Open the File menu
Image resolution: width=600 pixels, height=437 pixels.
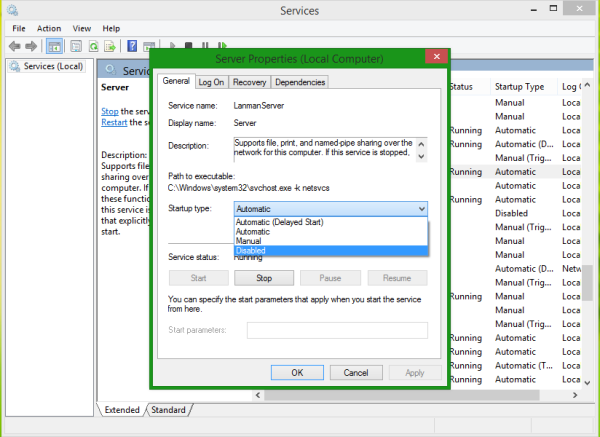click(x=19, y=28)
